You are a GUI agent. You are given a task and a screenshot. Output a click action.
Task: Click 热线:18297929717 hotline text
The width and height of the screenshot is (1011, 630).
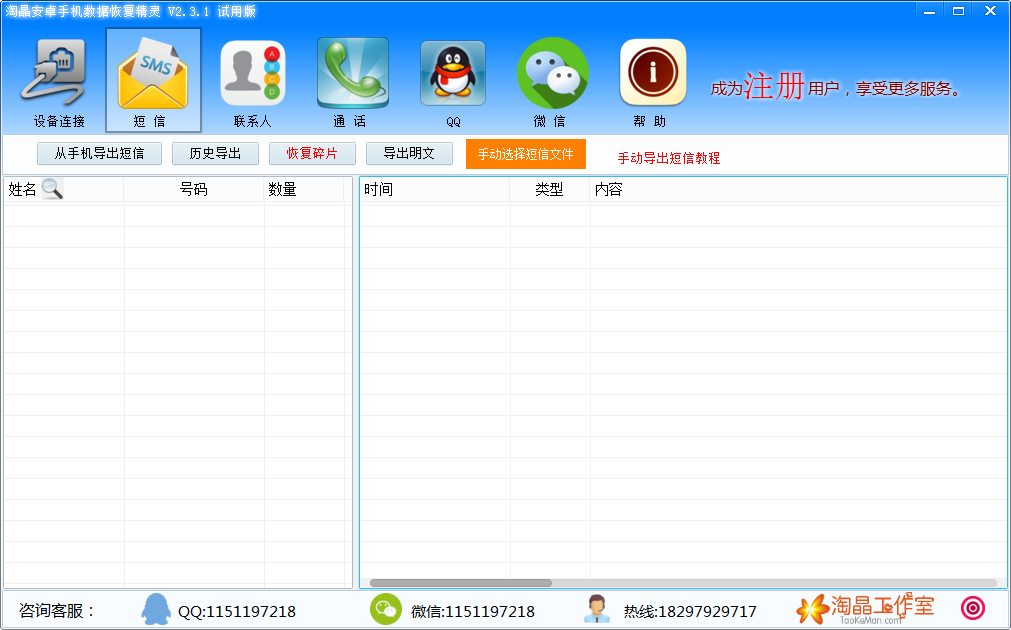[689, 611]
